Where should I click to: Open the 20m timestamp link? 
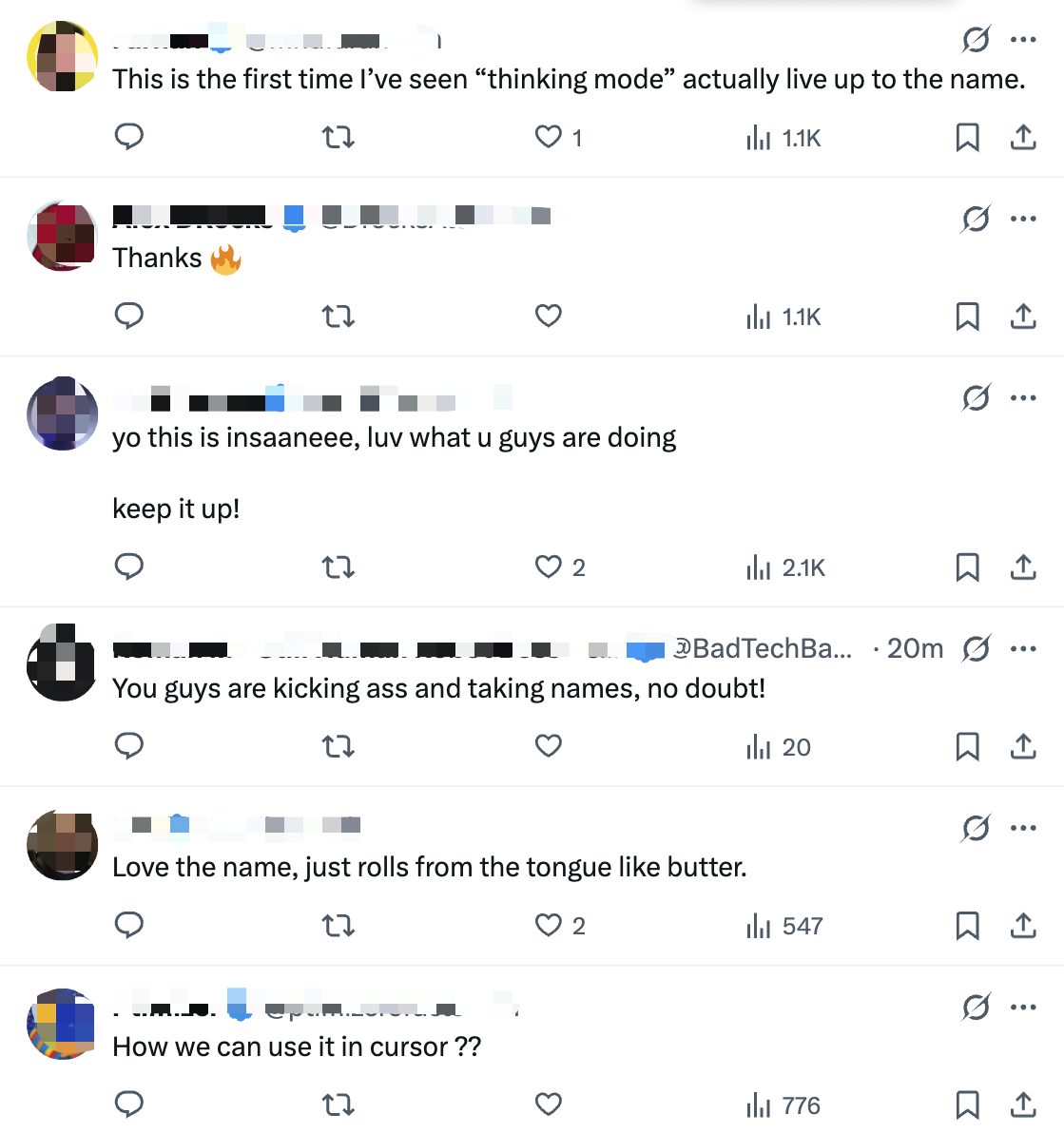click(915, 649)
